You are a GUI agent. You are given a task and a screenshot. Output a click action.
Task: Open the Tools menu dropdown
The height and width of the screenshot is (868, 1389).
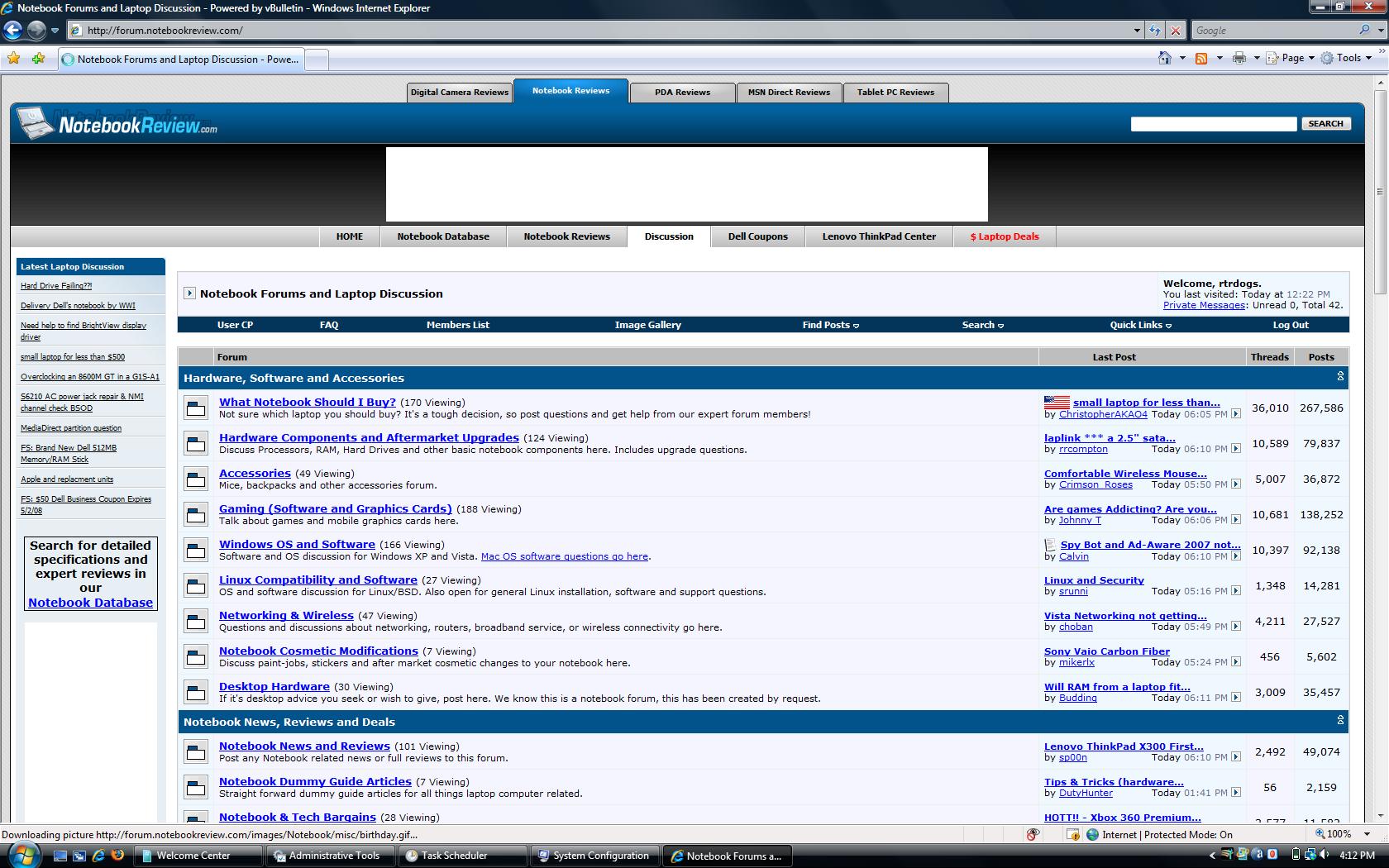pyautogui.click(x=1347, y=58)
